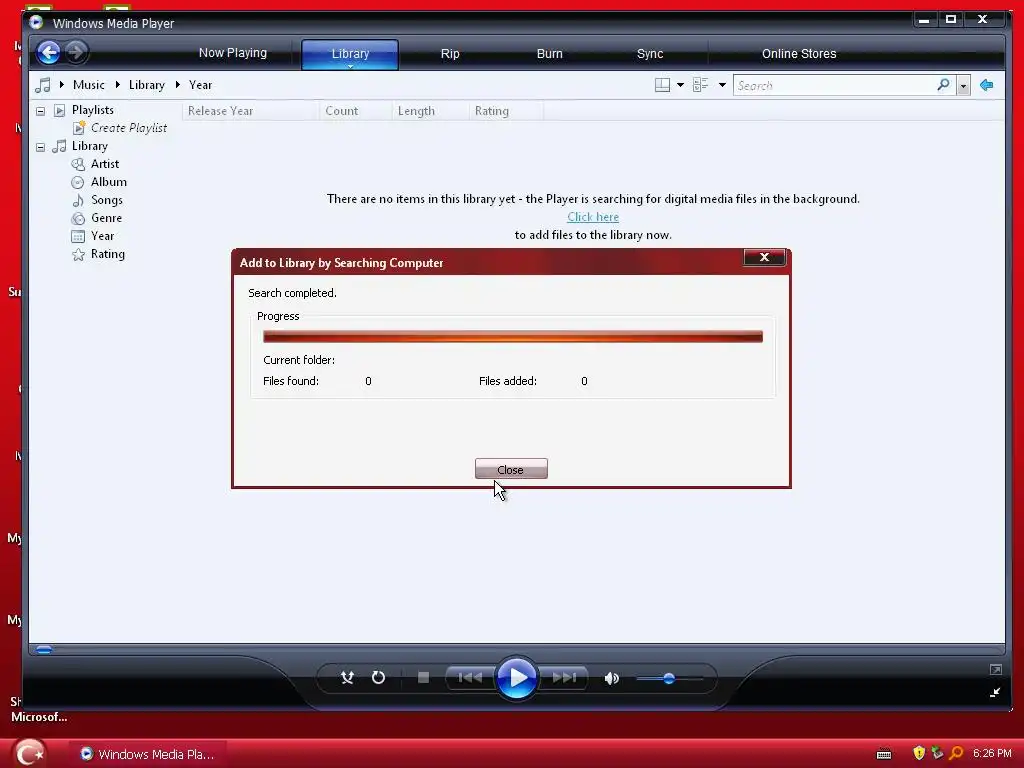
Task: Expand the breadcrumb arrow before Year
Action: (178, 84)
